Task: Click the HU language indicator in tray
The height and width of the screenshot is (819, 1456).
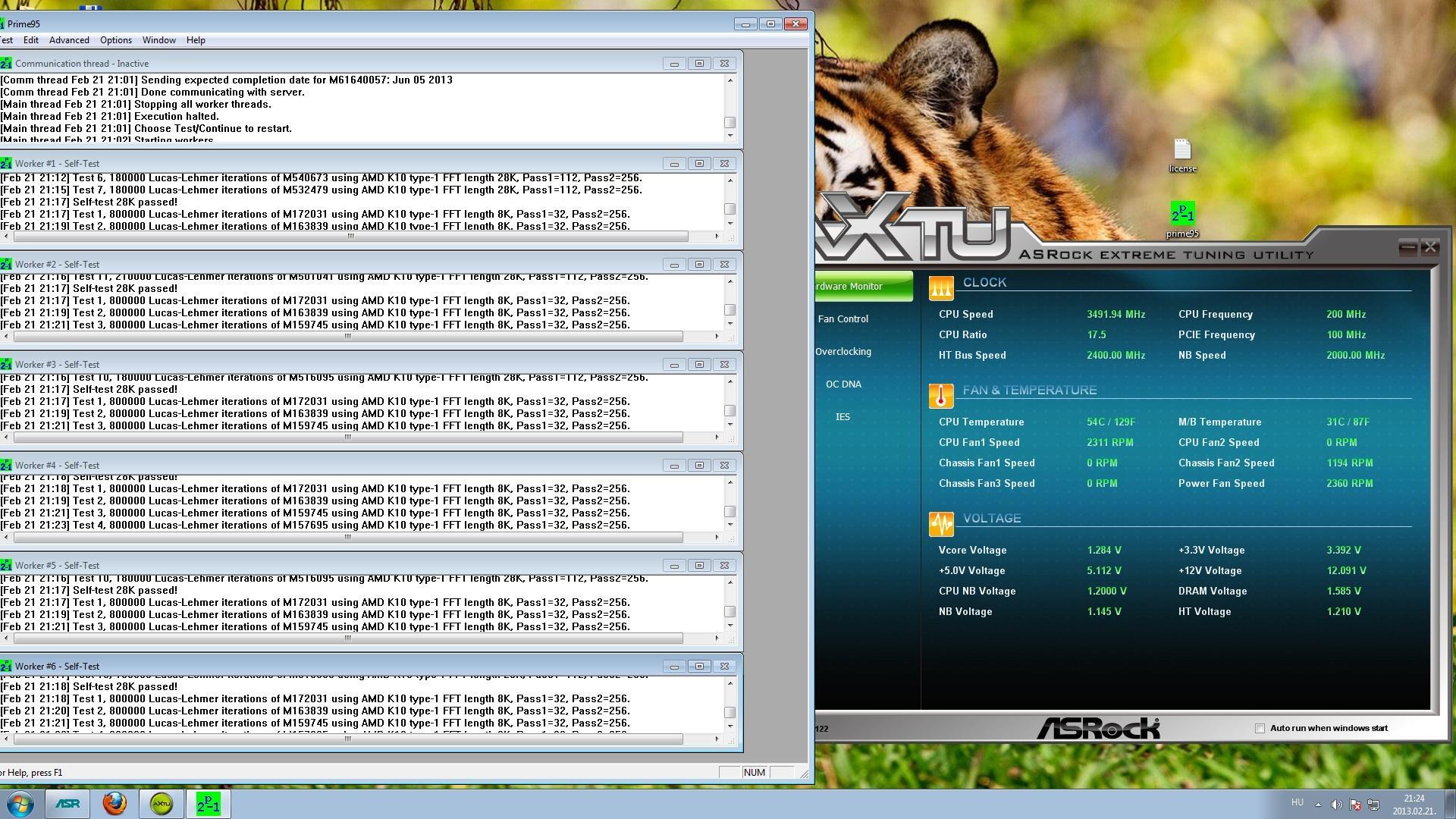Action: (1297, 802)
